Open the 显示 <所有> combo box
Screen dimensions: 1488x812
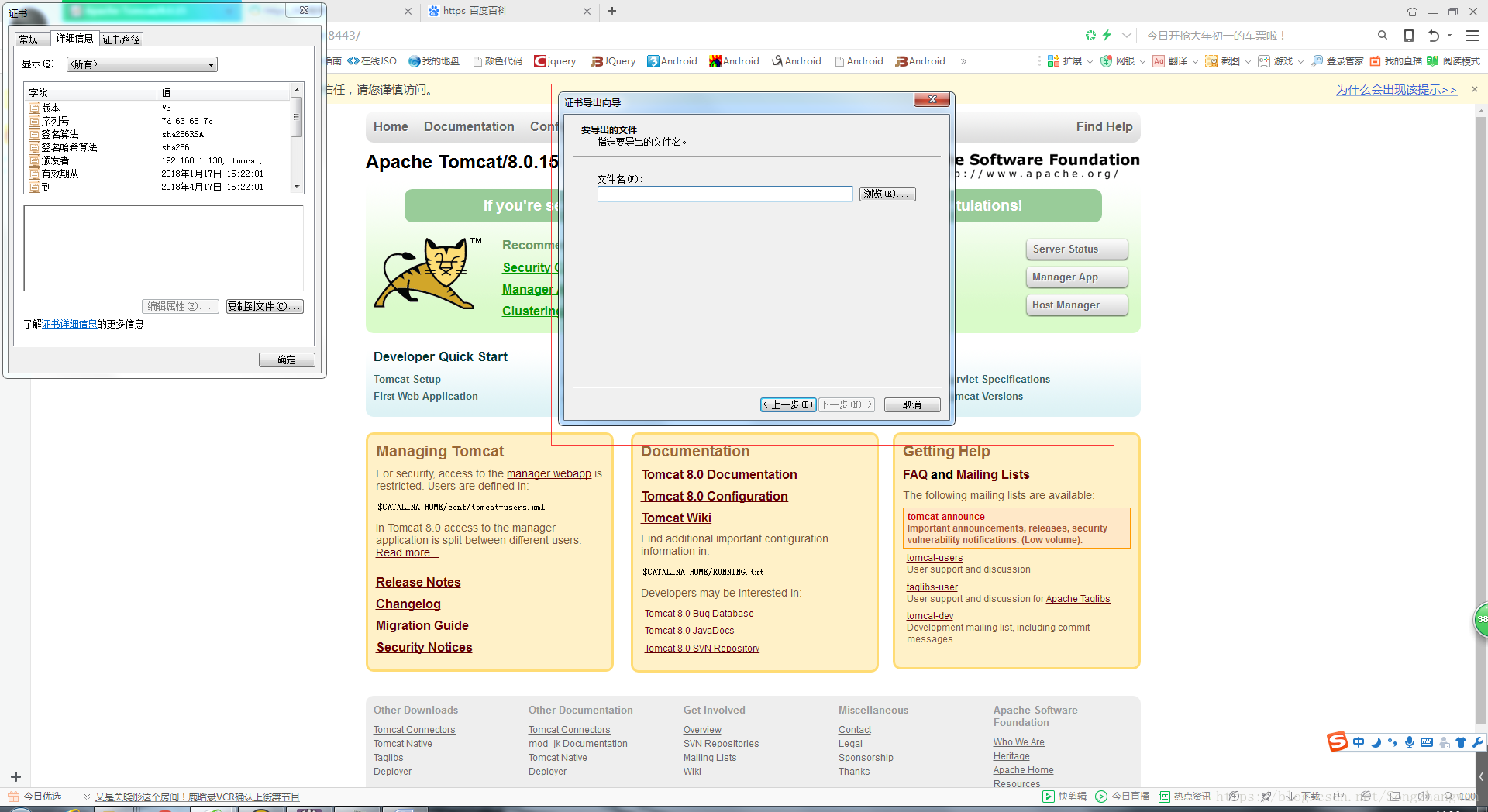(x=142, y=64)
